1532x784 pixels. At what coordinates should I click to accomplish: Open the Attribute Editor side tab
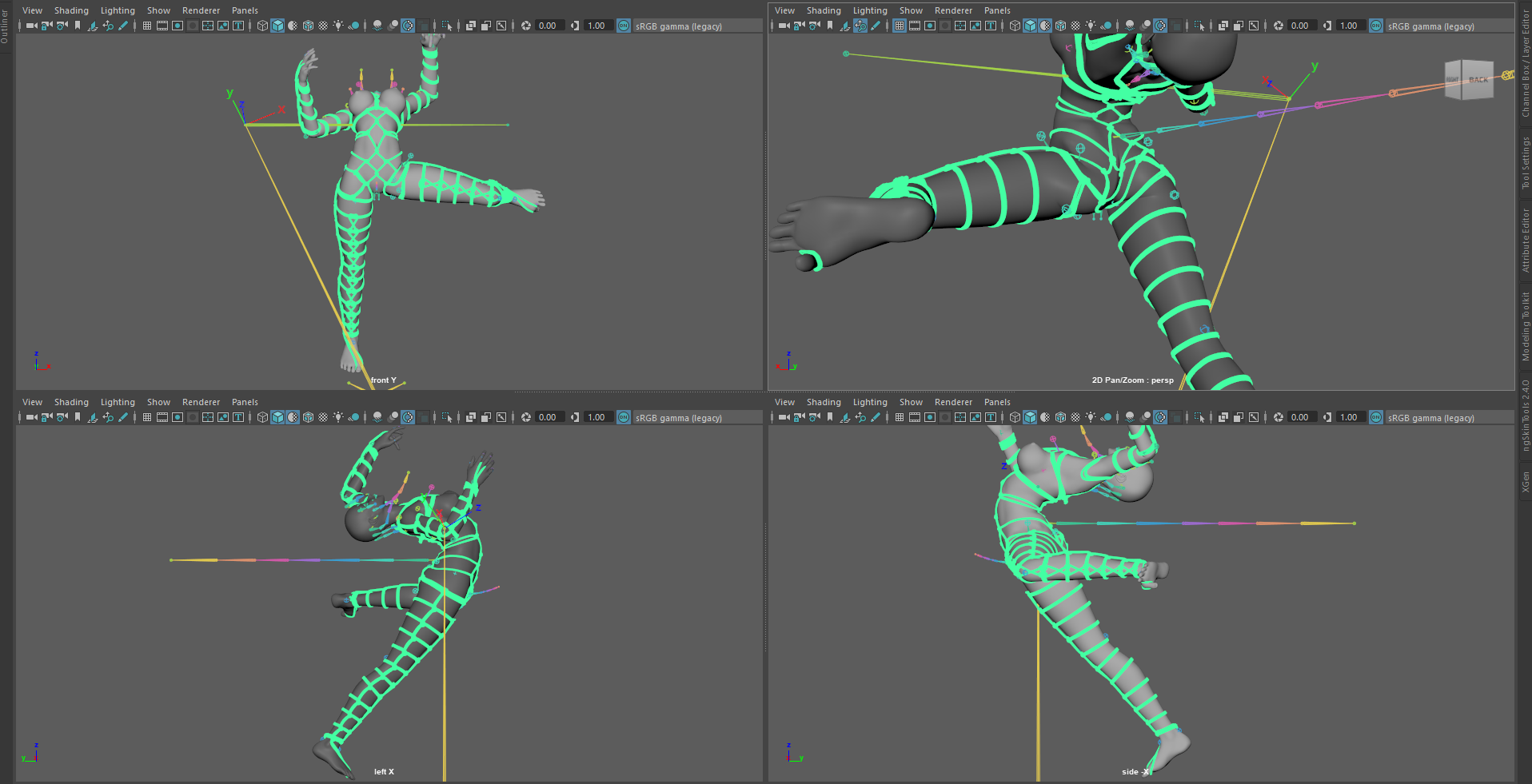tap(1525, 240)
